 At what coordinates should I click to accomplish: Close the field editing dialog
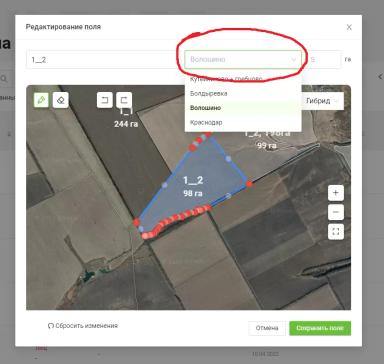click(349, 27)
